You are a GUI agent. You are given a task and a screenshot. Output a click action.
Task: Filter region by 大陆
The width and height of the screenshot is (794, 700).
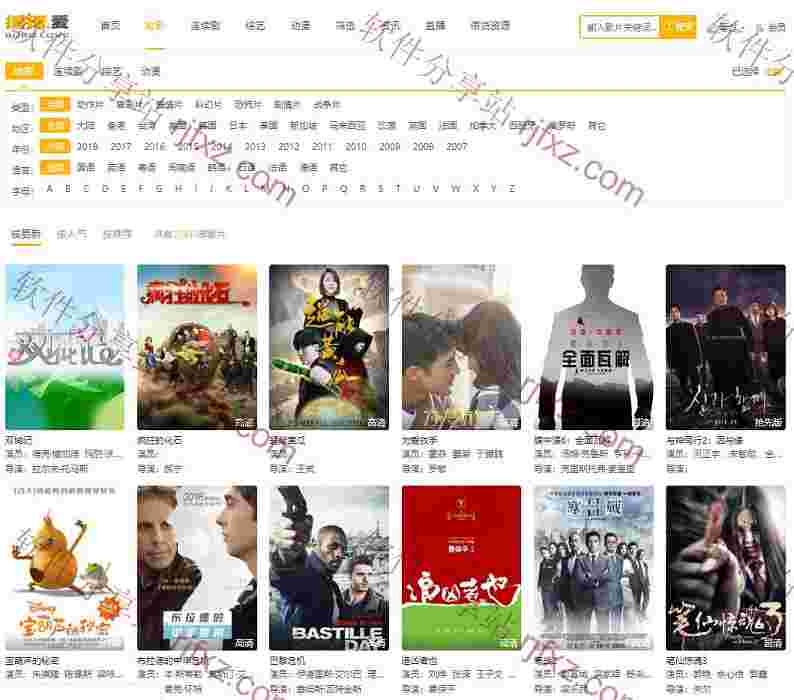pyautogui.click(x=86, y=126)
